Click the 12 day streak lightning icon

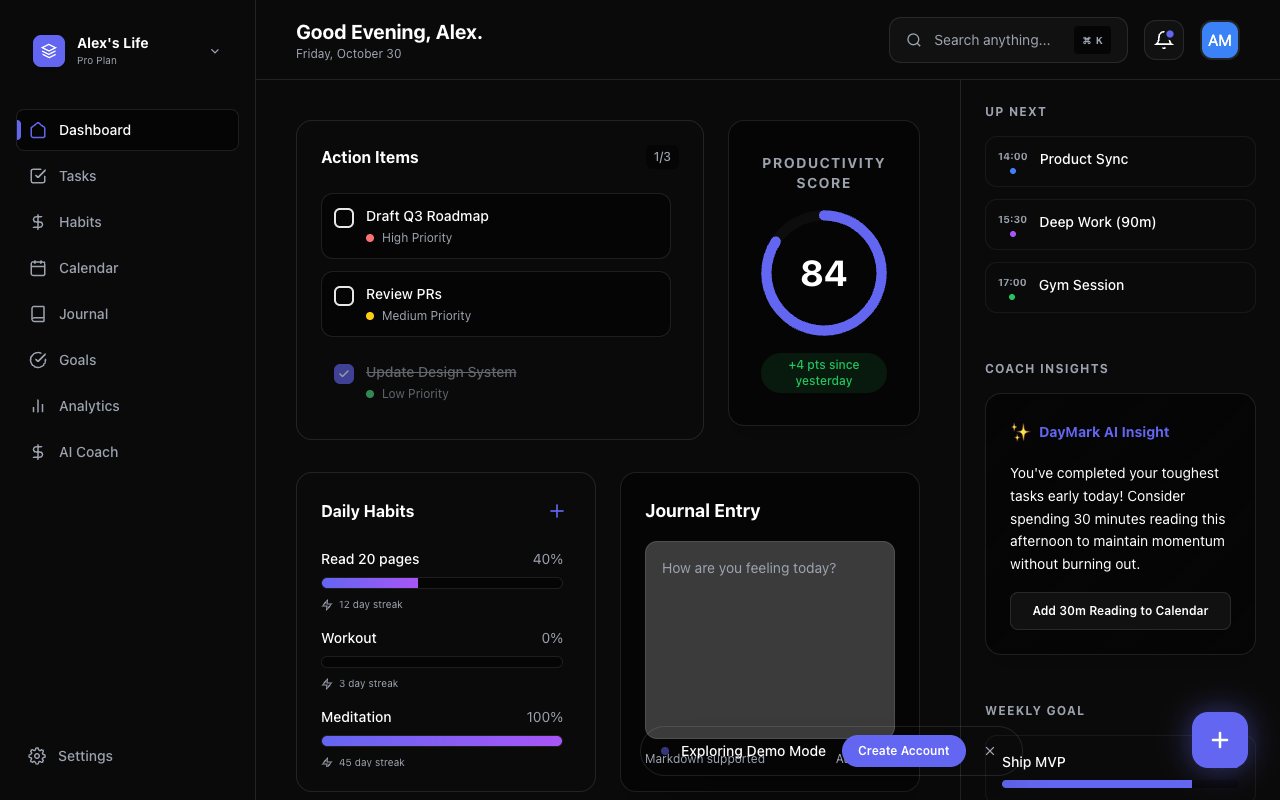(327, 605)
